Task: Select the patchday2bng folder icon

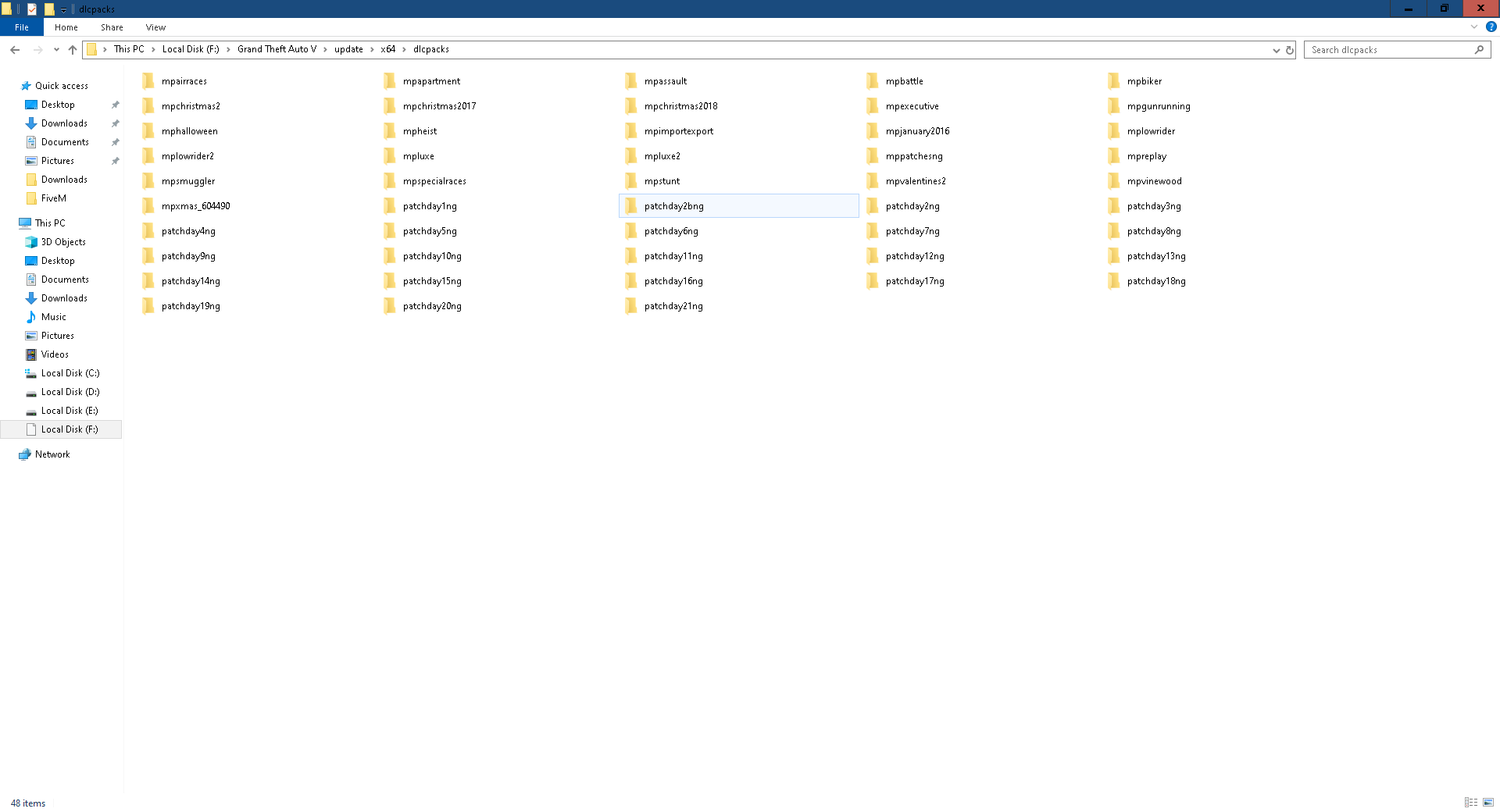Action: point(630,206)
